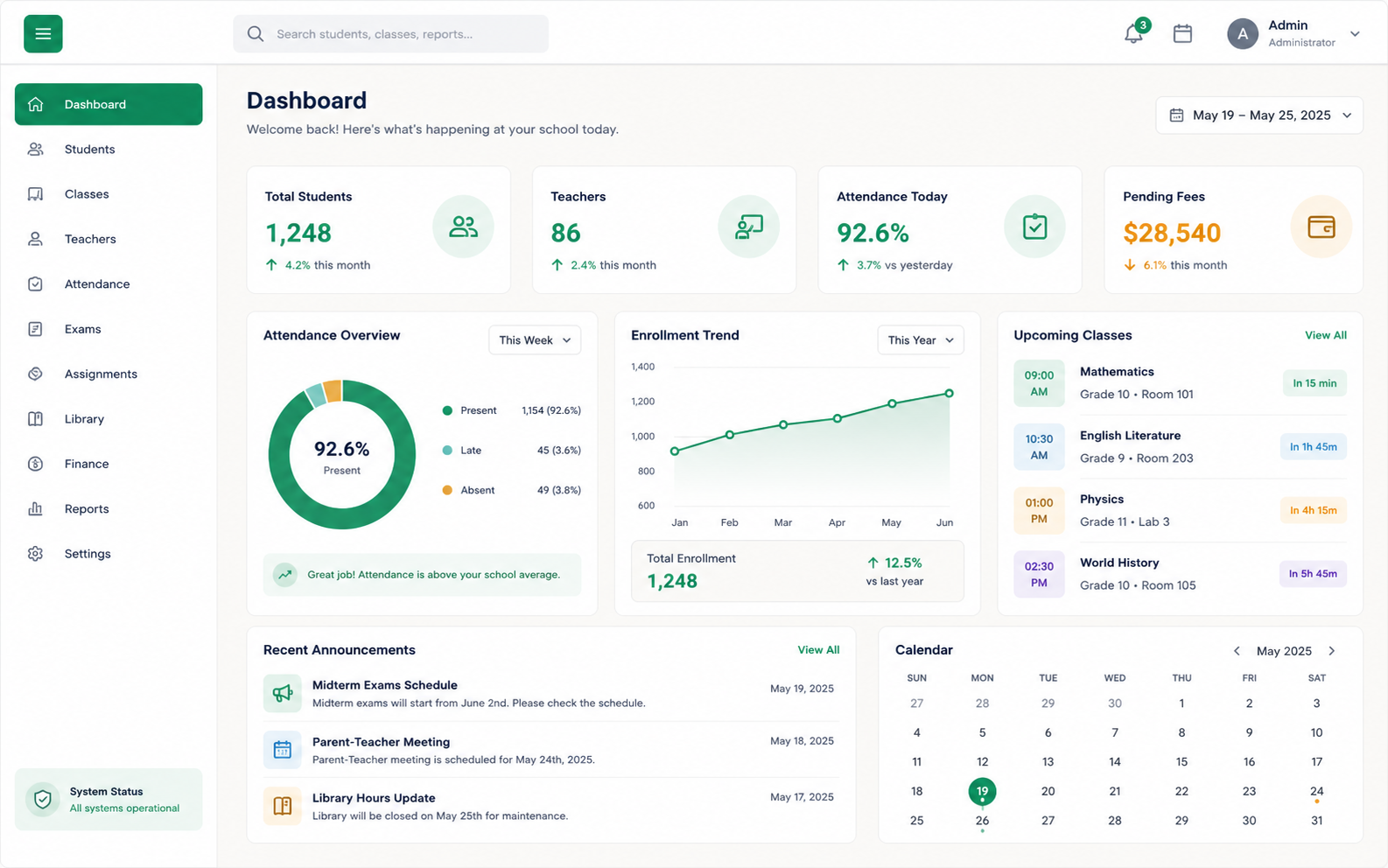Open the This Year dropdown
Image resolution: width=1388 pixels, height=868 pixels.
pos(921,340)
